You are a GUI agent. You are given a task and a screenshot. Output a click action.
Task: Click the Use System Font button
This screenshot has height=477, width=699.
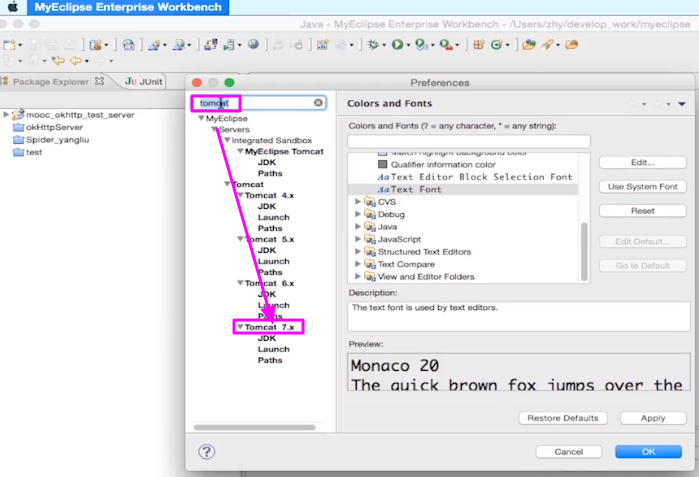point(642,186)
